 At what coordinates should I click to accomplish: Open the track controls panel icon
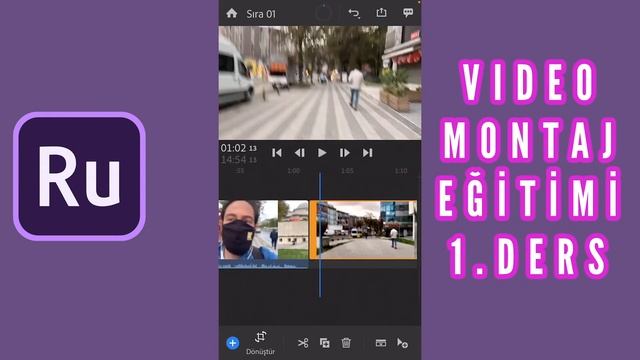(x=381, y=343)
